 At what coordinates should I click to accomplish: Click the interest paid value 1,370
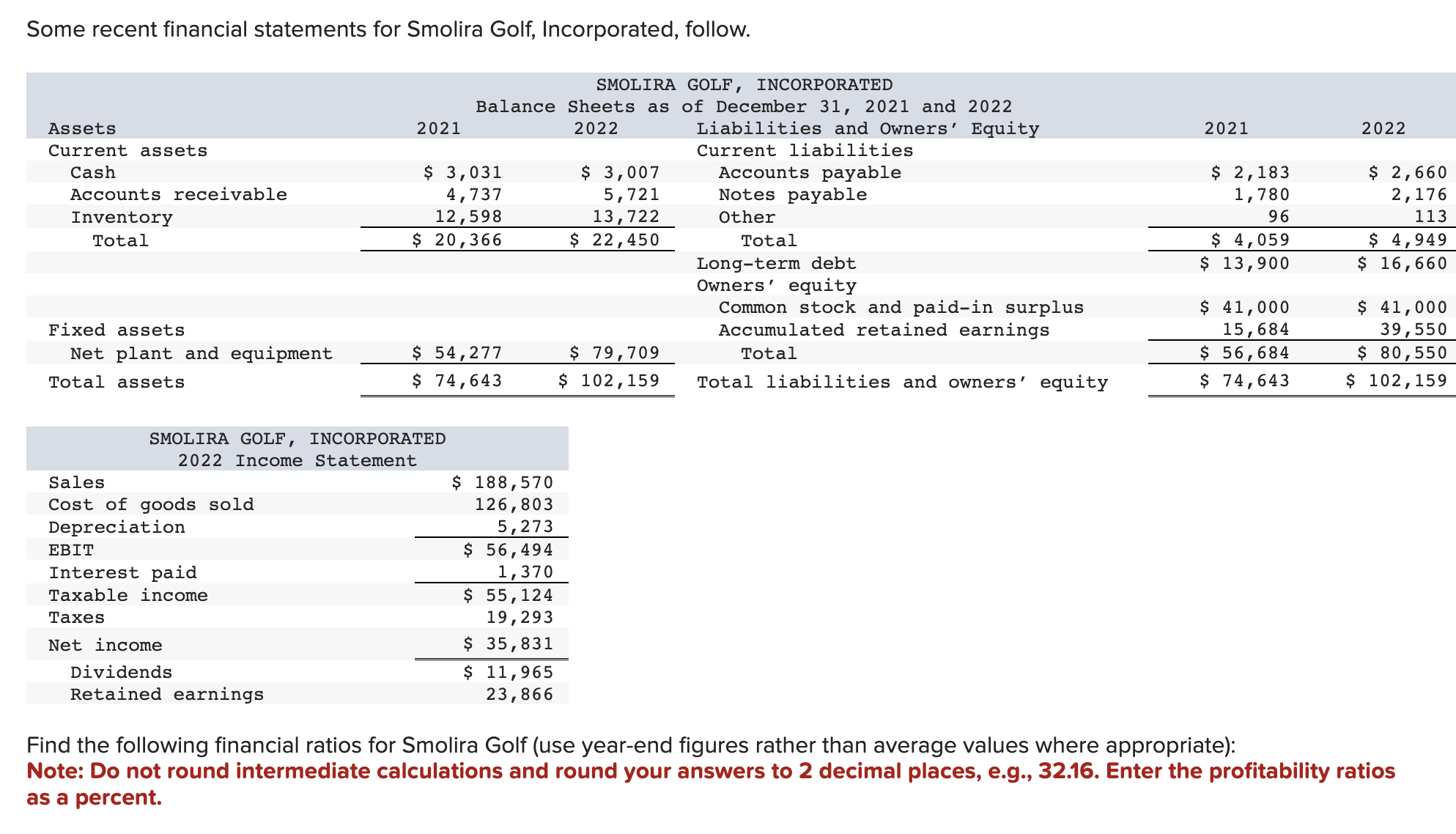[x=525, y=572]
